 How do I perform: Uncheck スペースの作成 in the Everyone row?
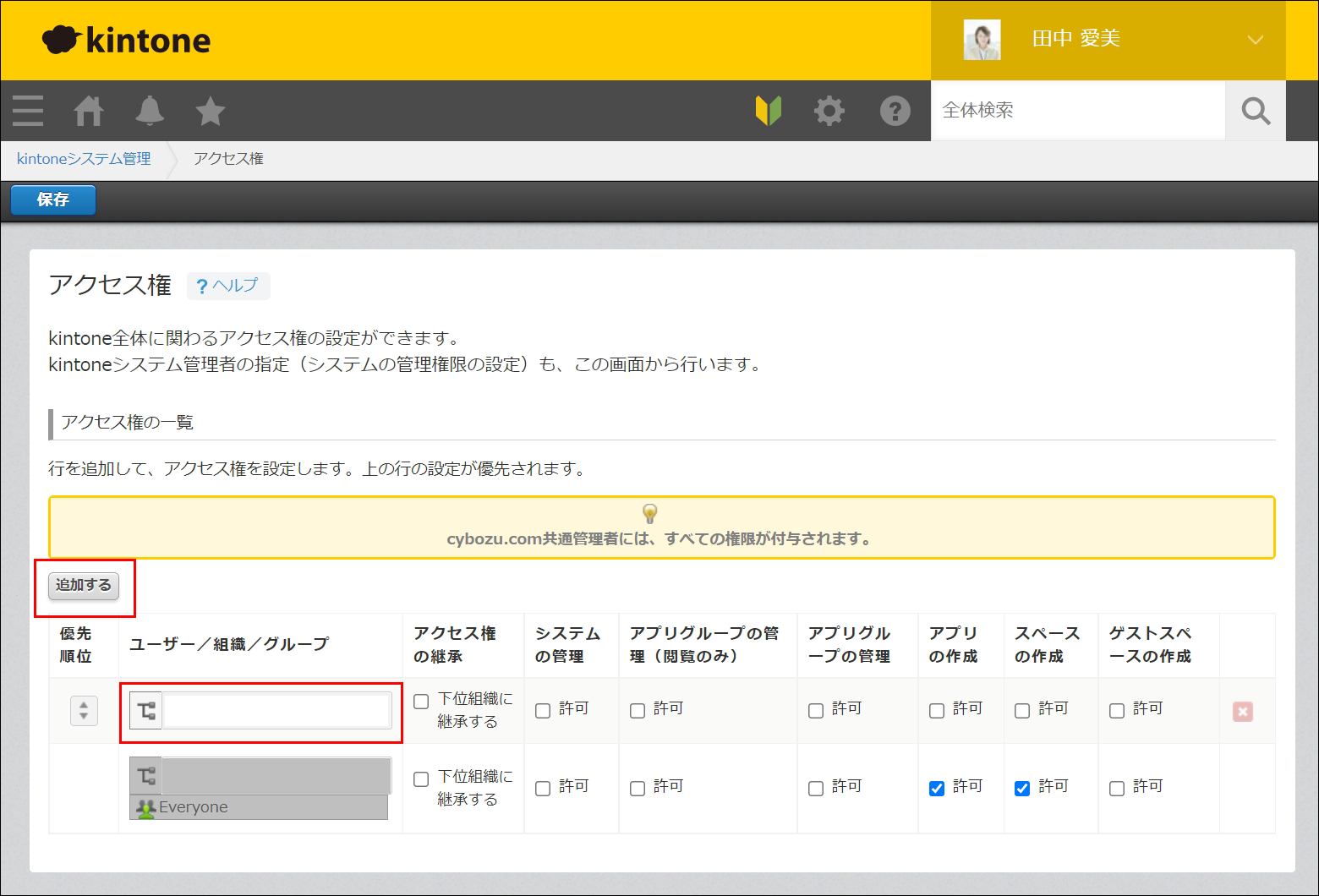click(x=1022, y=789)
